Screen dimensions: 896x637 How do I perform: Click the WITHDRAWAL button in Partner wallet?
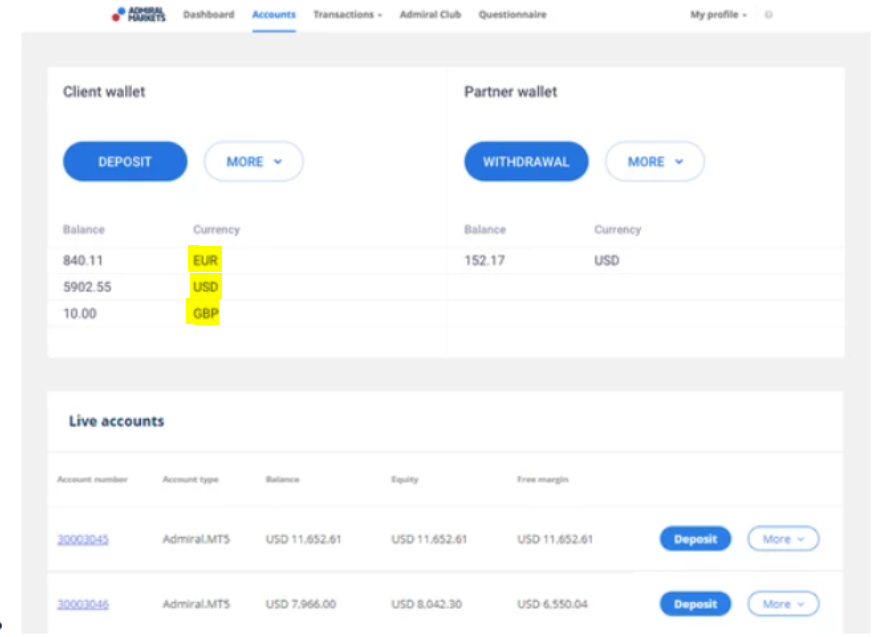pyautogui.click(x=526, y=162)
